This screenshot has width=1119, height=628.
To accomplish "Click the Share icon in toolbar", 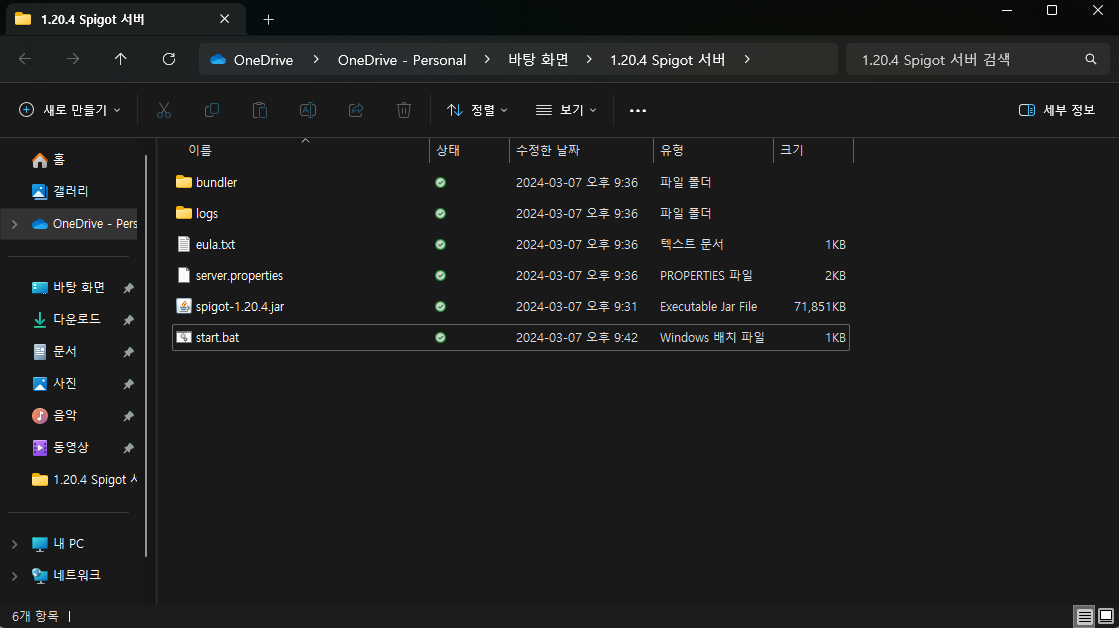I will [x=356, y=110].
